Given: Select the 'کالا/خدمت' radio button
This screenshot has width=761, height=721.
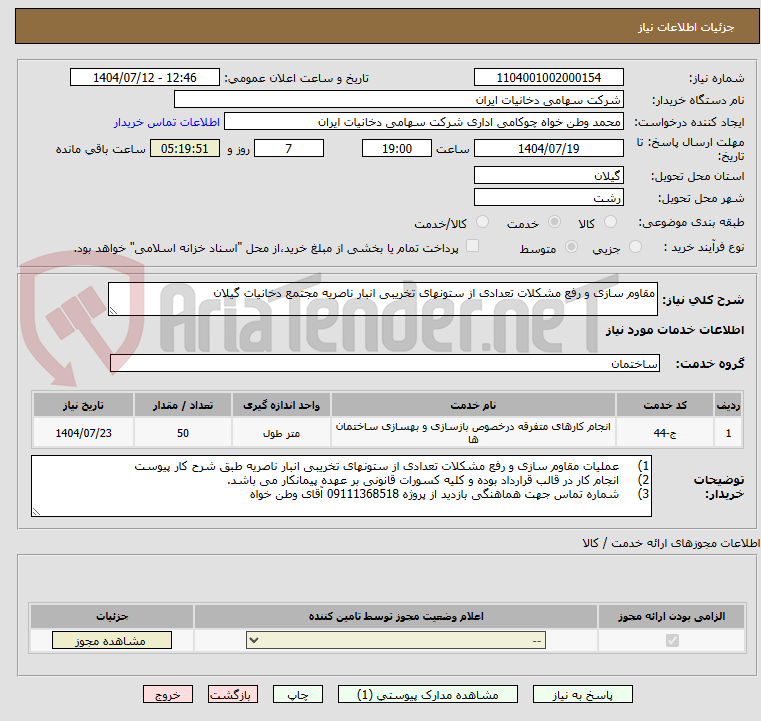Looking at the screenshot, I should click(x=482, y=222).
